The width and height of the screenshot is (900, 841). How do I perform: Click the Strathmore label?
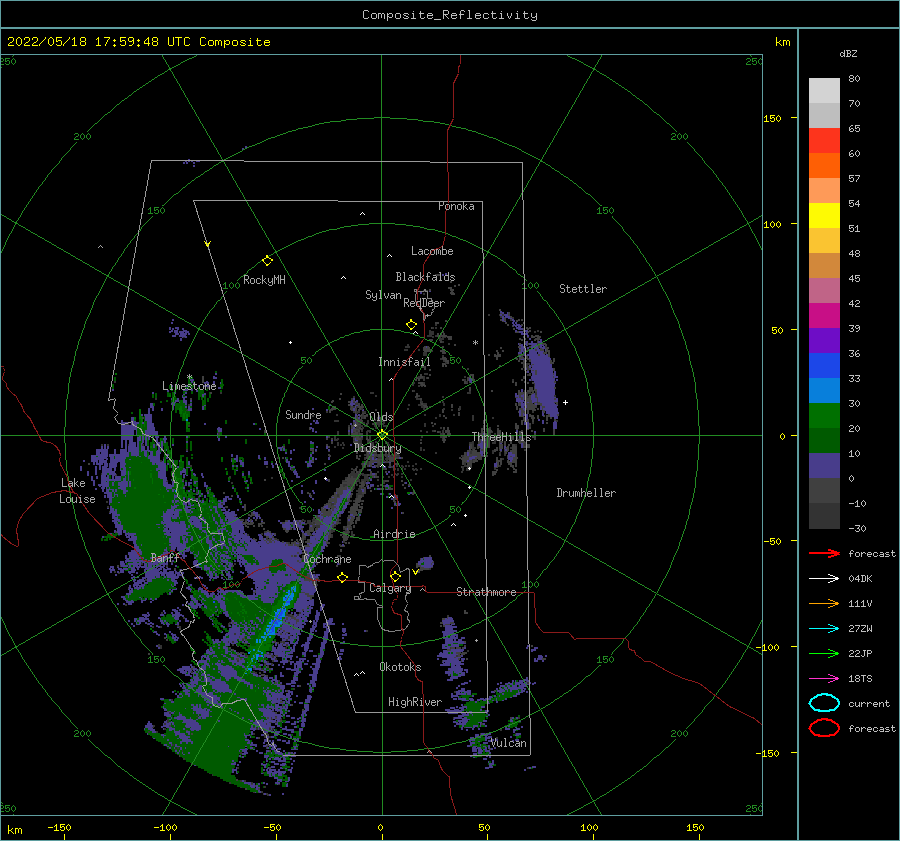tap(486, 592)
